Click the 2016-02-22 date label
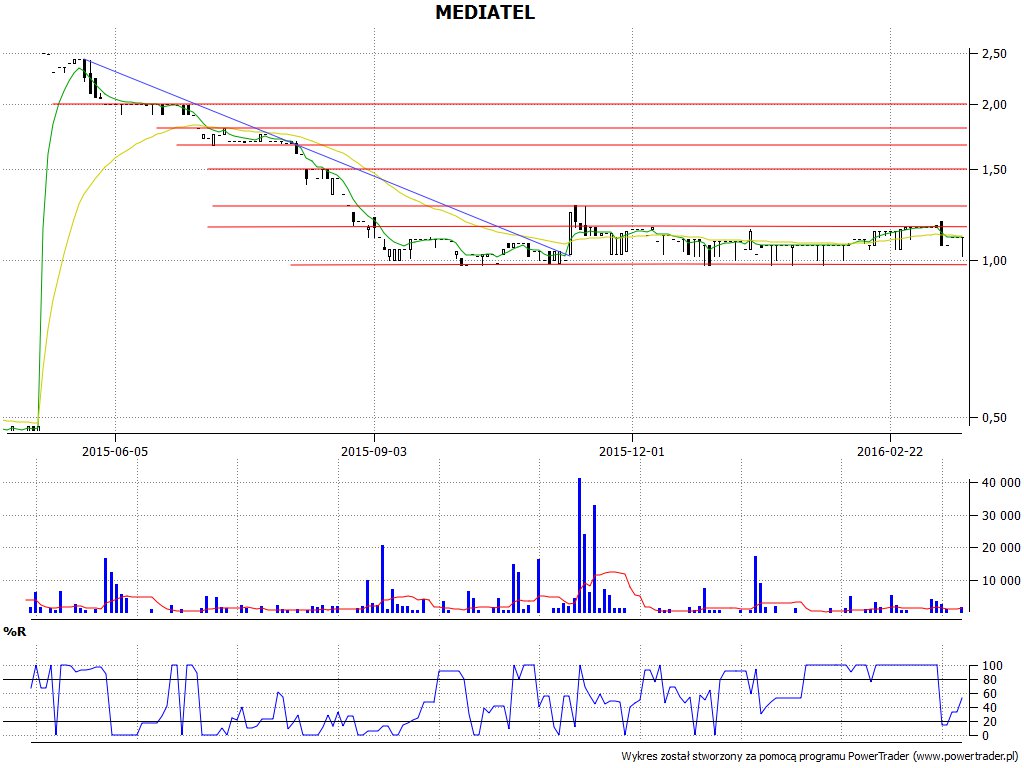The width and height of the screenshot is (1024, 768). point(889,451)
